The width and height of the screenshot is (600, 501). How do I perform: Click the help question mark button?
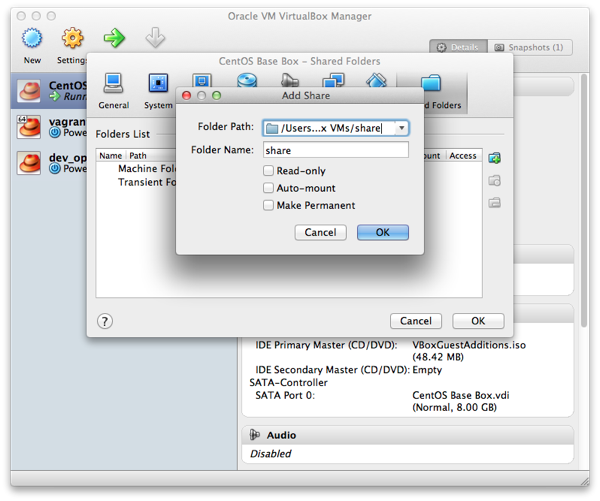tap(105, 321)
